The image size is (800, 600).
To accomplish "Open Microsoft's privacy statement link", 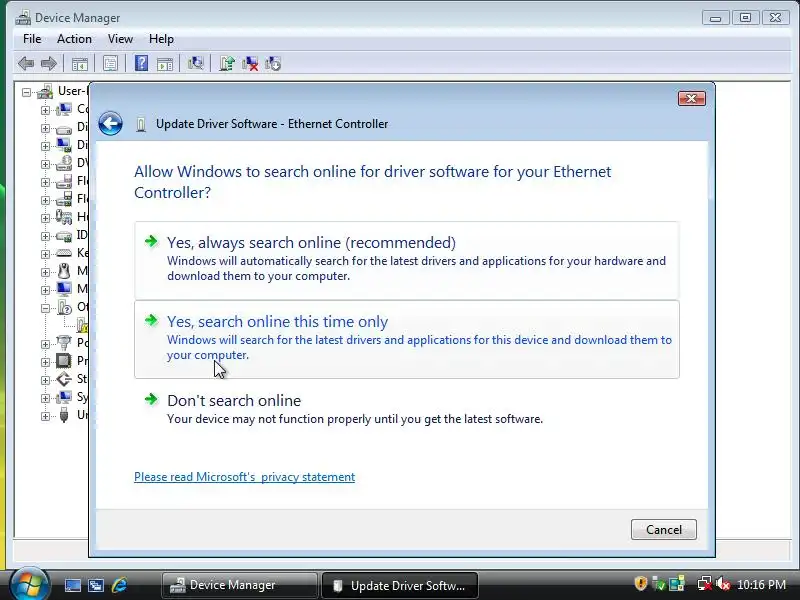I will tap(244, 477).
